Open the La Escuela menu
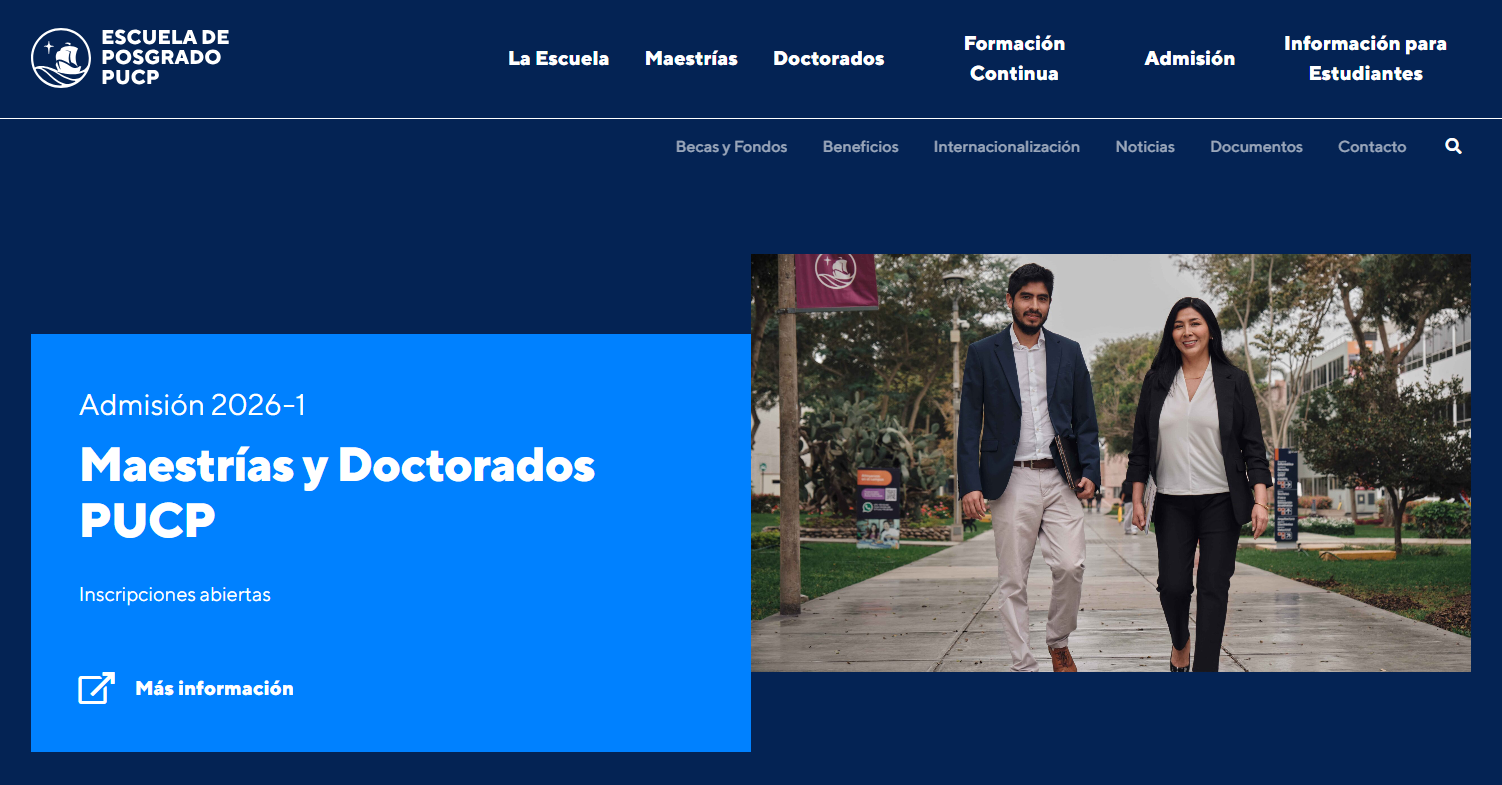This screenshot has width=1502, height=785. [558, 58]
